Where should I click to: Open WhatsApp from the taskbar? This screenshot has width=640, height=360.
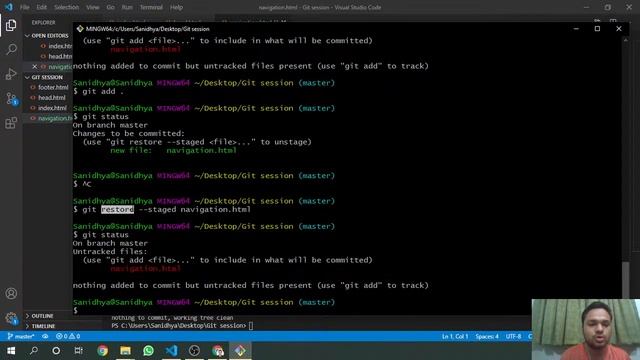pyautogui.click(x=148, y=351)
